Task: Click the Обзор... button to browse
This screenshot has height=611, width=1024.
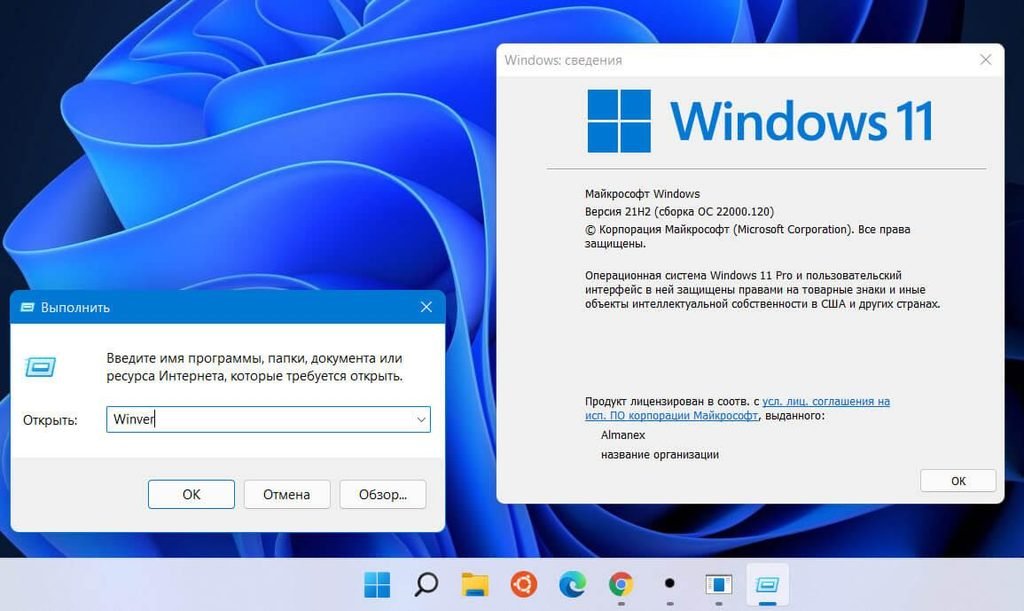Action: [383, 494]
